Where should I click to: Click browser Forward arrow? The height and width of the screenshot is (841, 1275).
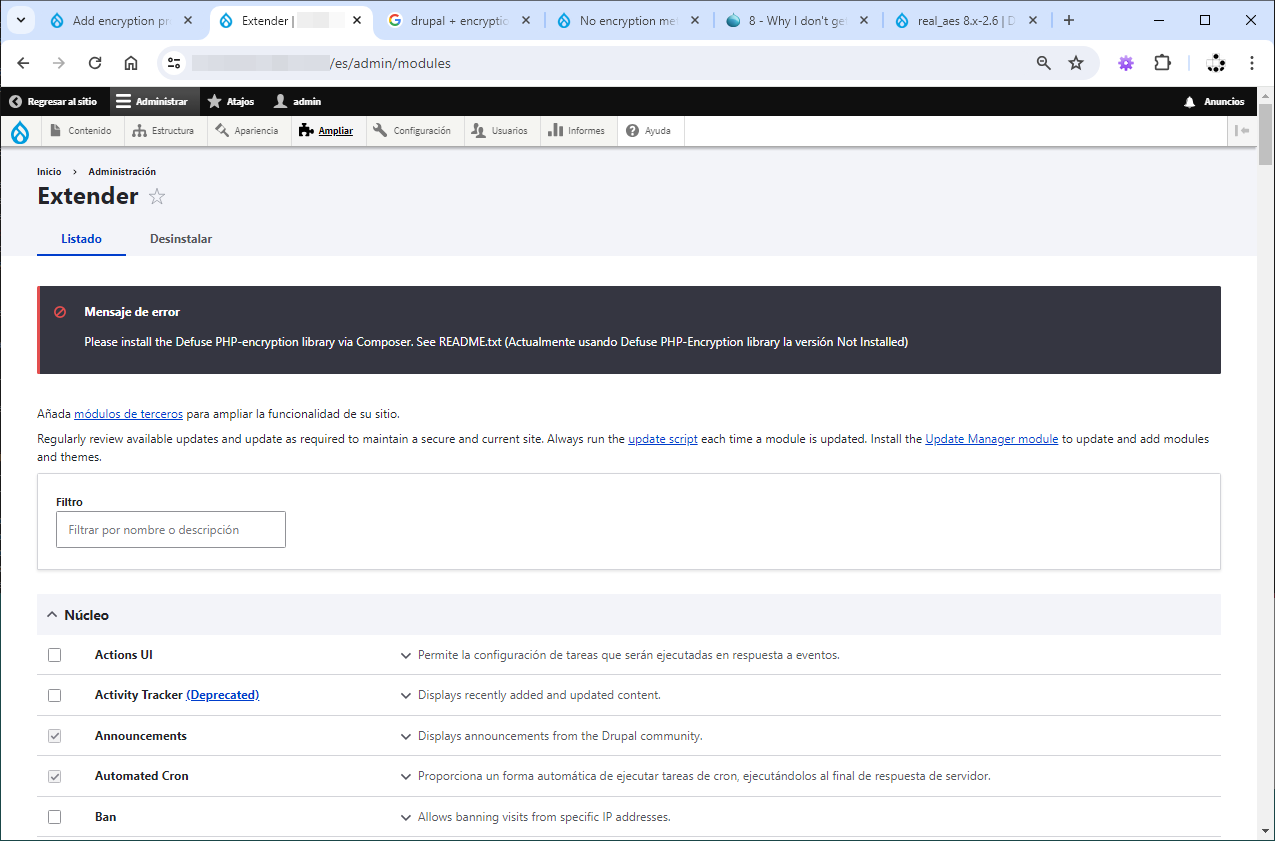click(59, 63)
